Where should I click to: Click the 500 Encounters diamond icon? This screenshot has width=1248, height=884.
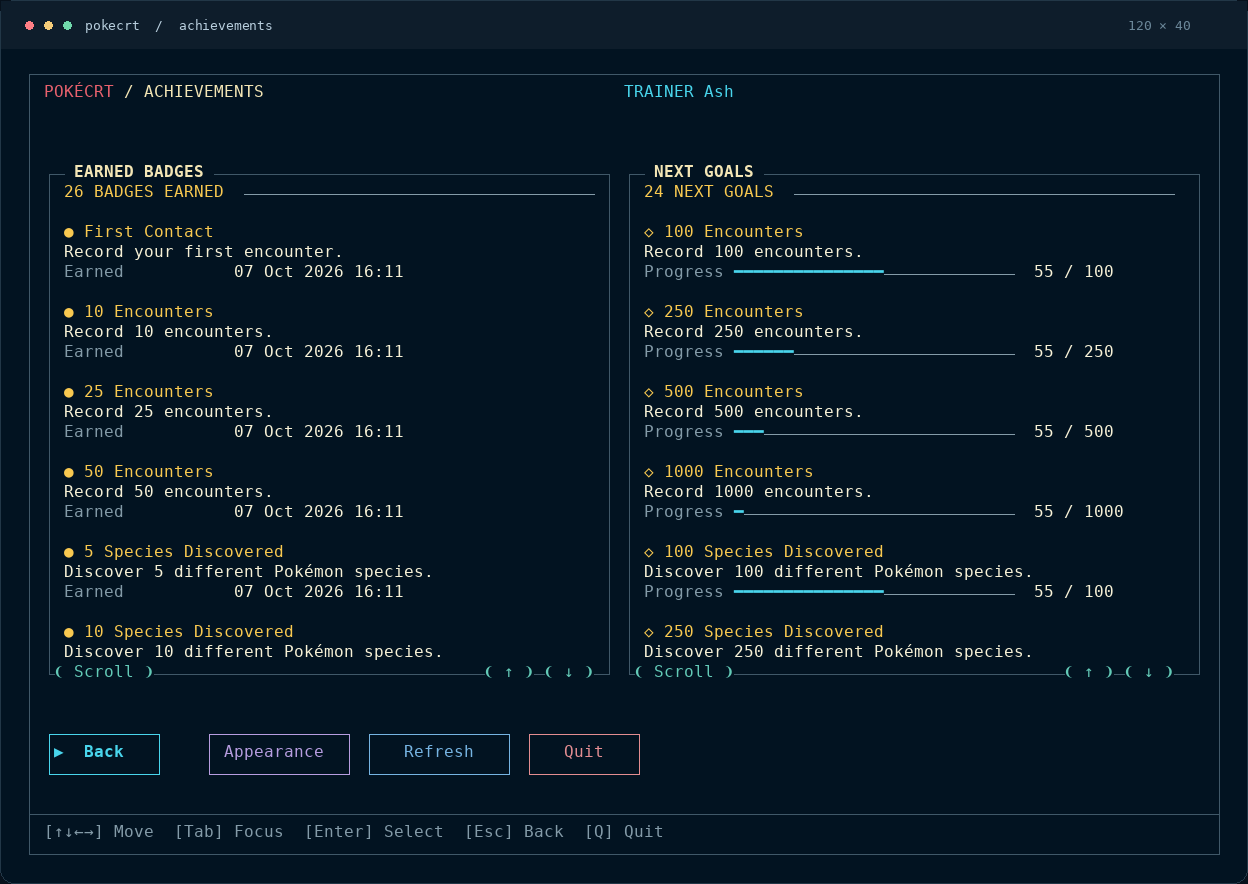pos(649,392)
